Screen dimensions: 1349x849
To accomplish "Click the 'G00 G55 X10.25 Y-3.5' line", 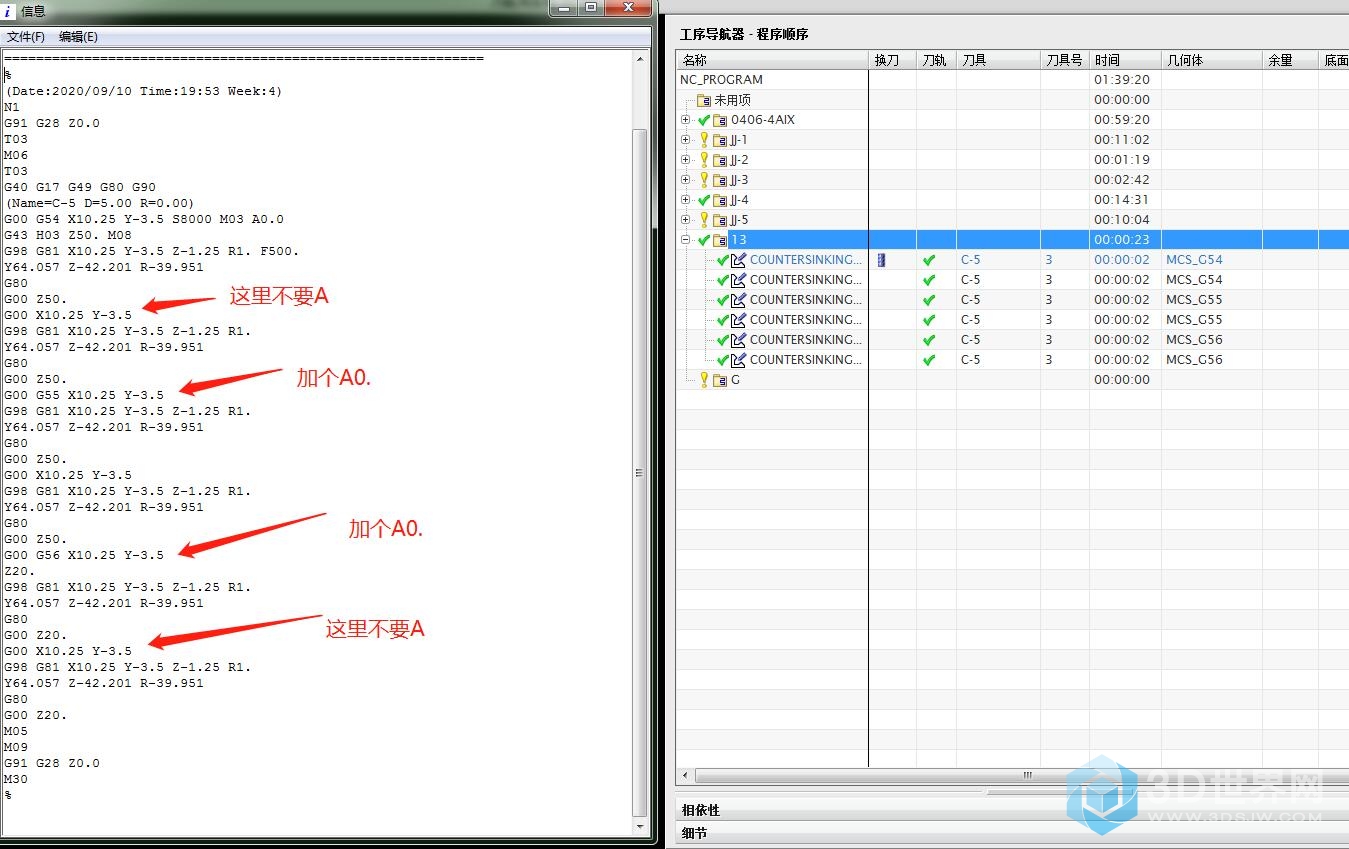I will [84, 395].
